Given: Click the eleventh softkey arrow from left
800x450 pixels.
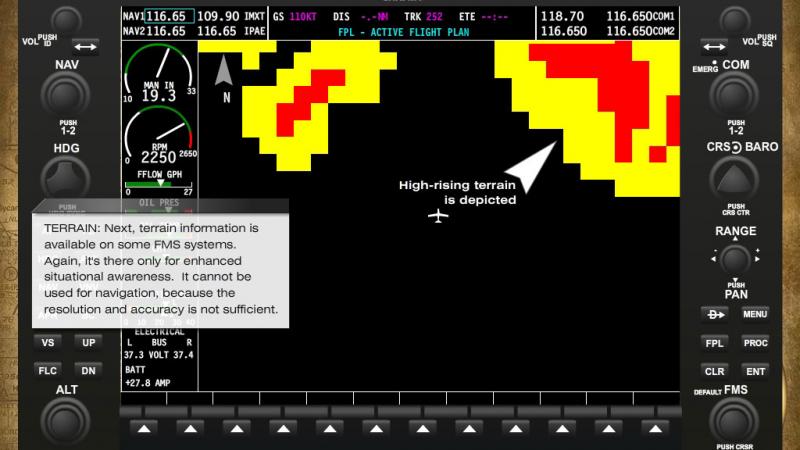Looking at the screenshot, I should click(x=608, y=429).
